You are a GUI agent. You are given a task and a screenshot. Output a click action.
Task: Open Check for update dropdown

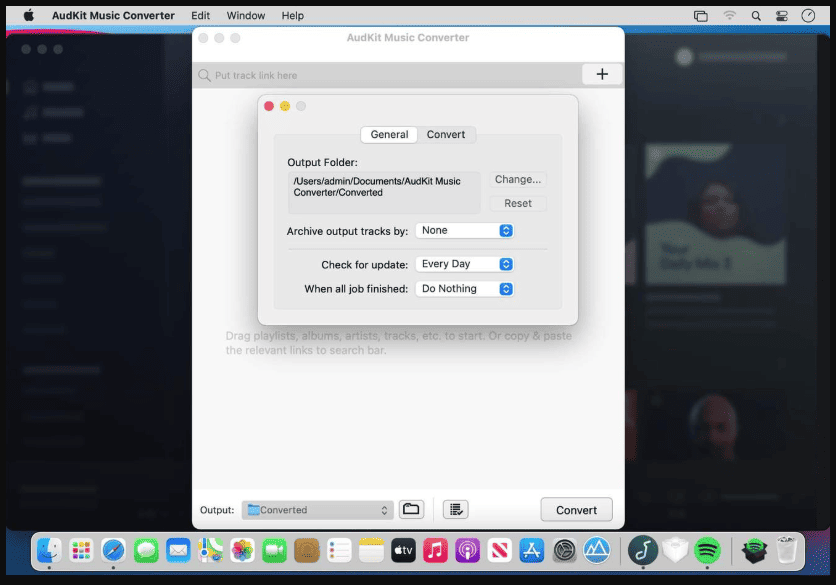pos(464,264)
